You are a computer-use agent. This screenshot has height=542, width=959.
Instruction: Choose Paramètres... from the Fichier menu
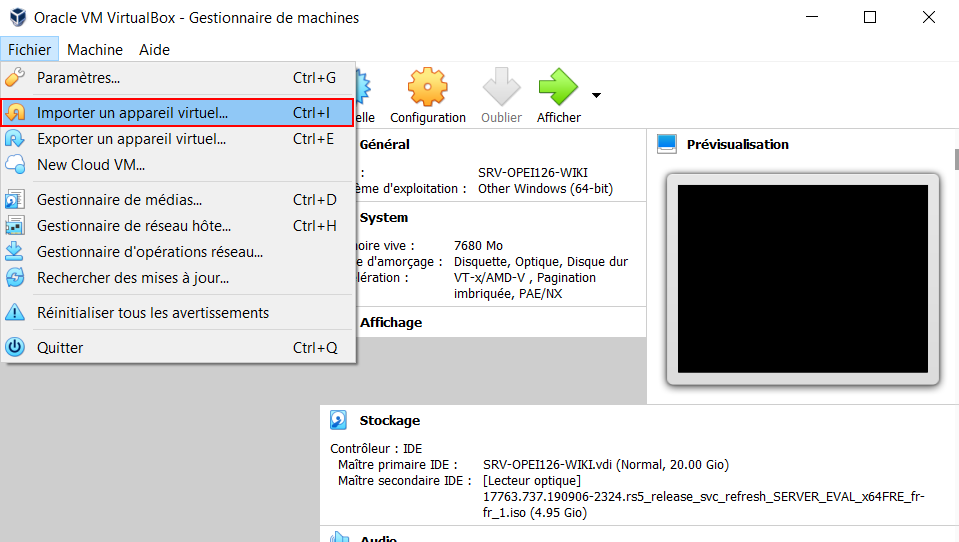click(178, 78)
